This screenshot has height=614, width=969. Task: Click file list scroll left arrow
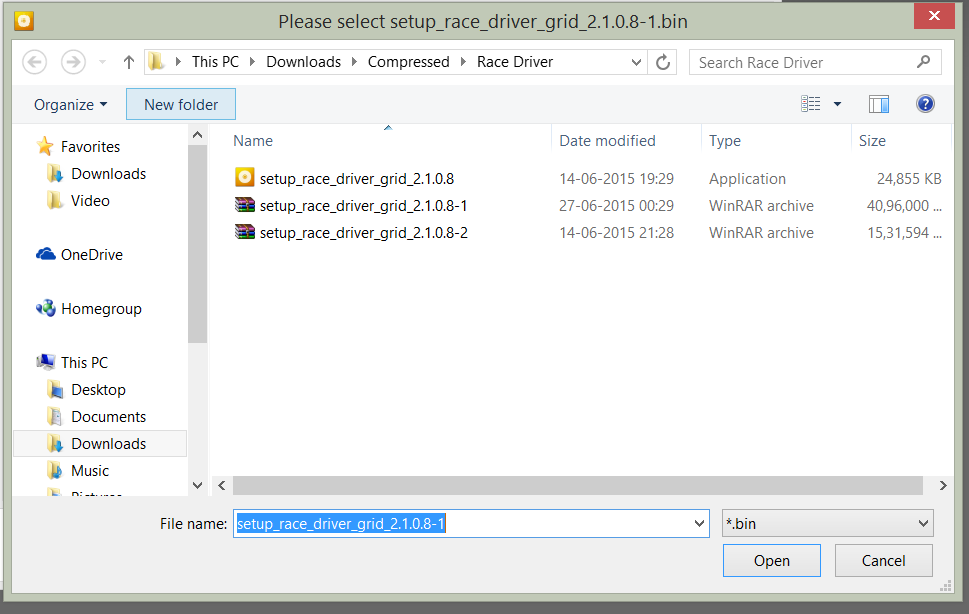222,486
